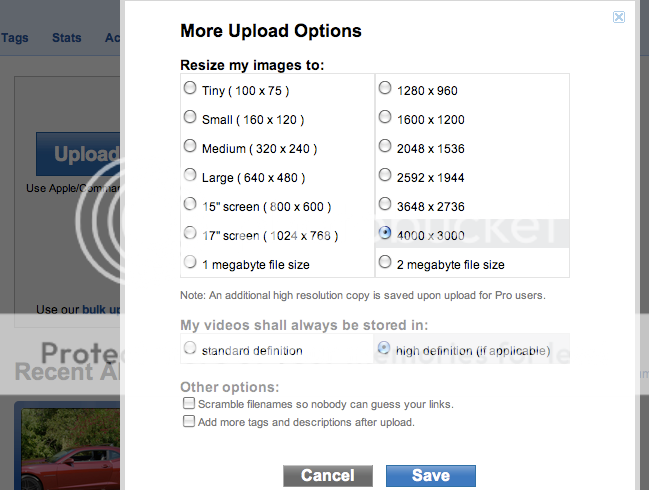This screenshot has width=649, height=490.
Task: Select the 4000 x 3000 radio button
Action: [x=385, y=233]
